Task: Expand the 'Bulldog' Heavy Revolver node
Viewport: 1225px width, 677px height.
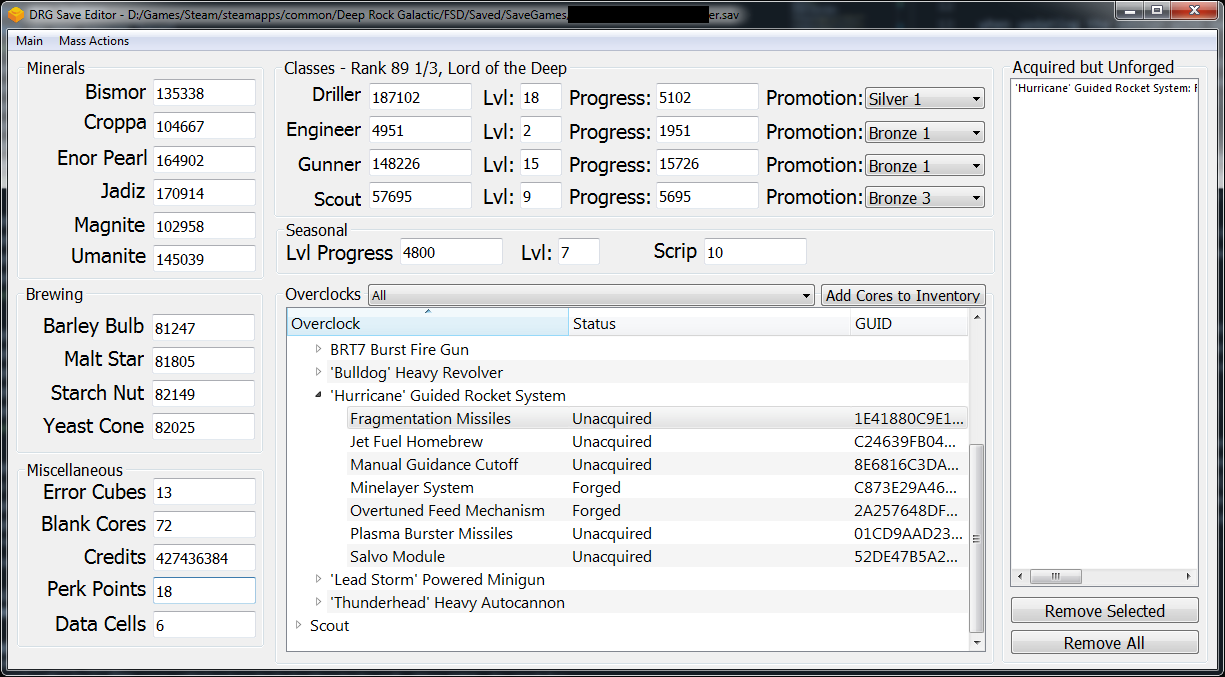Action: [319, 372]
